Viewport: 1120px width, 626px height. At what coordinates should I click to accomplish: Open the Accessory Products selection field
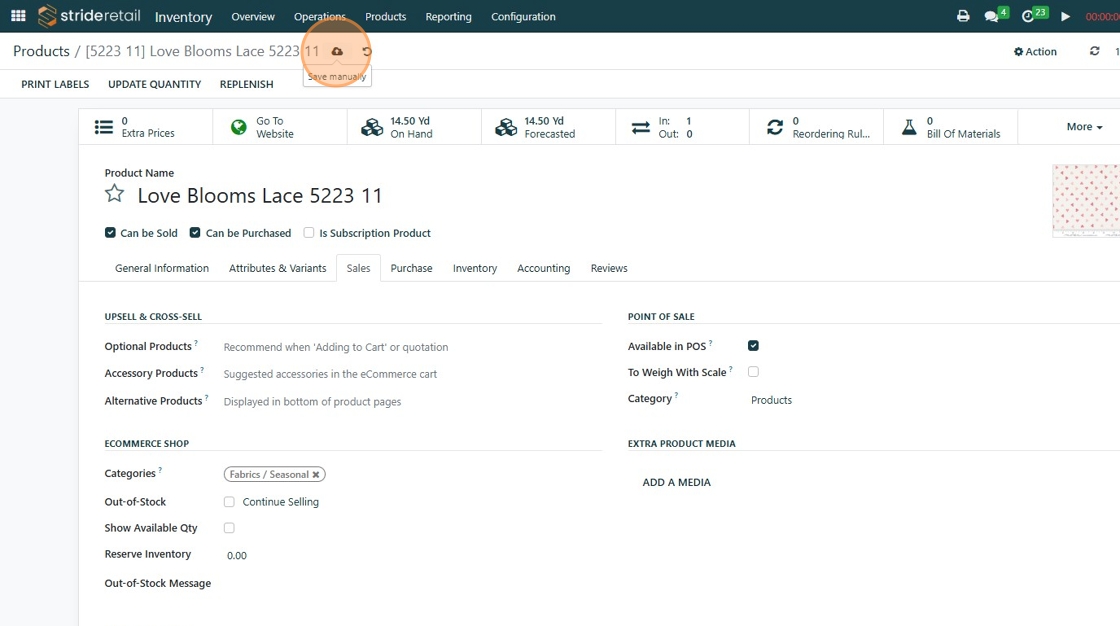click(x=412, y=374)
